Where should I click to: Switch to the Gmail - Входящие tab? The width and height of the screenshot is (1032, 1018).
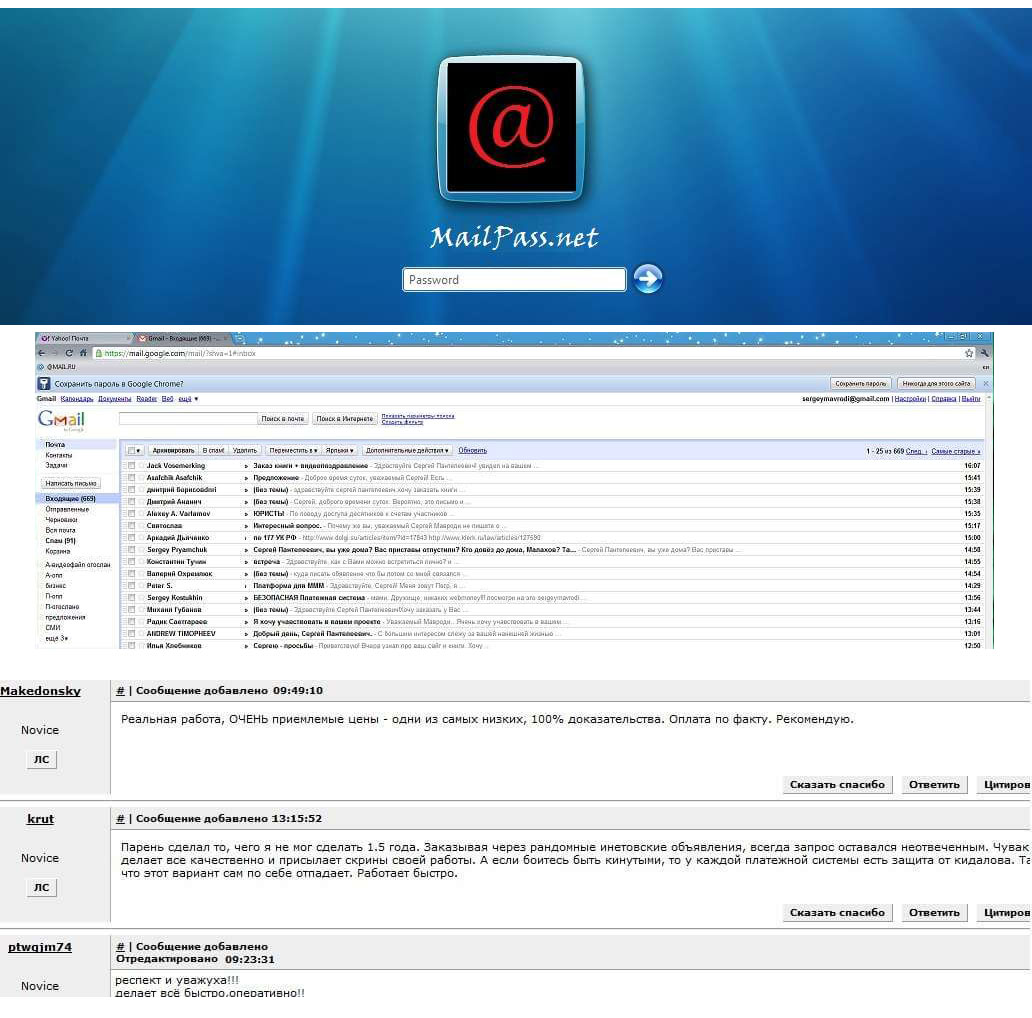tap(181, 339)
